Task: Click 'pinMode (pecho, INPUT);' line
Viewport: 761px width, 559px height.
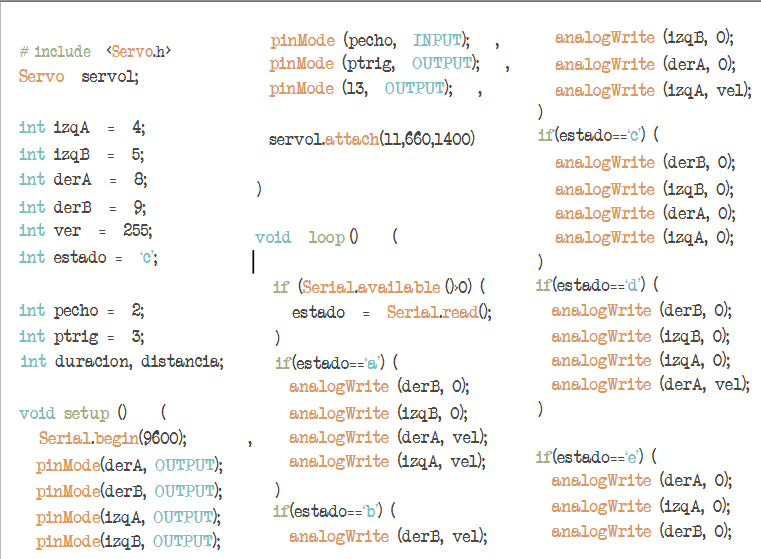Action: tap(370, 41)
